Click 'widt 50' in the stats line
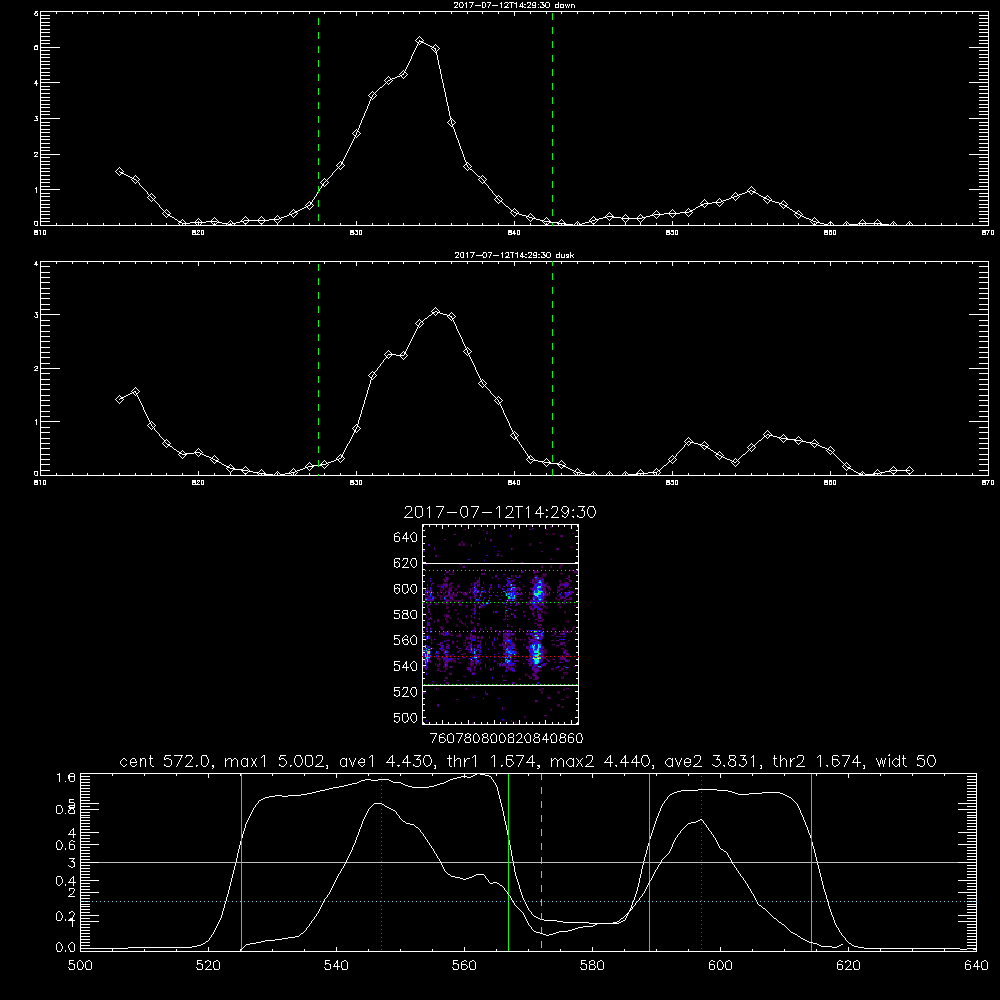Viewport: 1000px width, 1000px height. pos(906,761)
